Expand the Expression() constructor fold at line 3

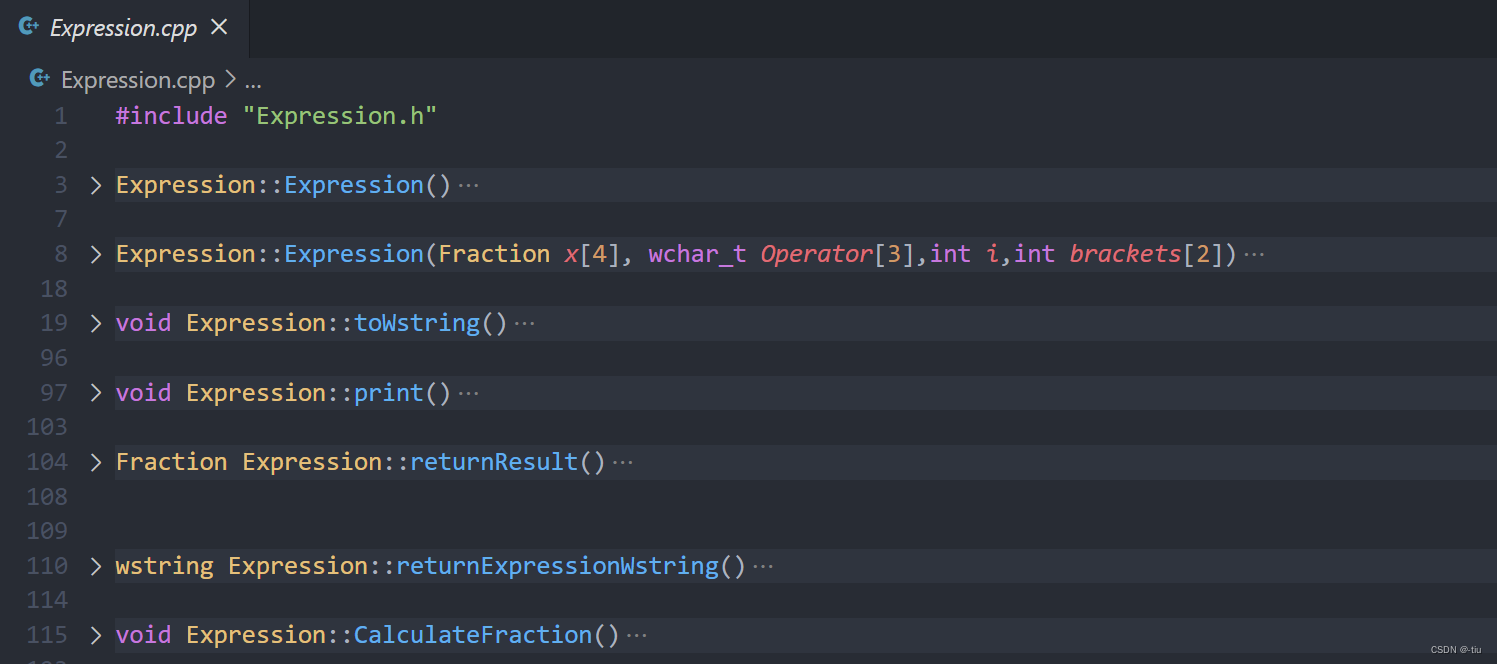point(96,185)
